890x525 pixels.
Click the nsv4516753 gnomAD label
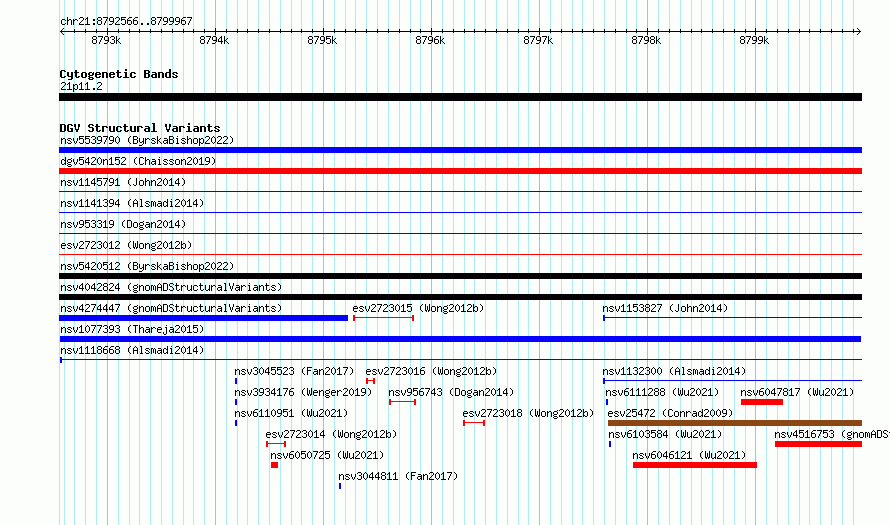click(832, 434)
